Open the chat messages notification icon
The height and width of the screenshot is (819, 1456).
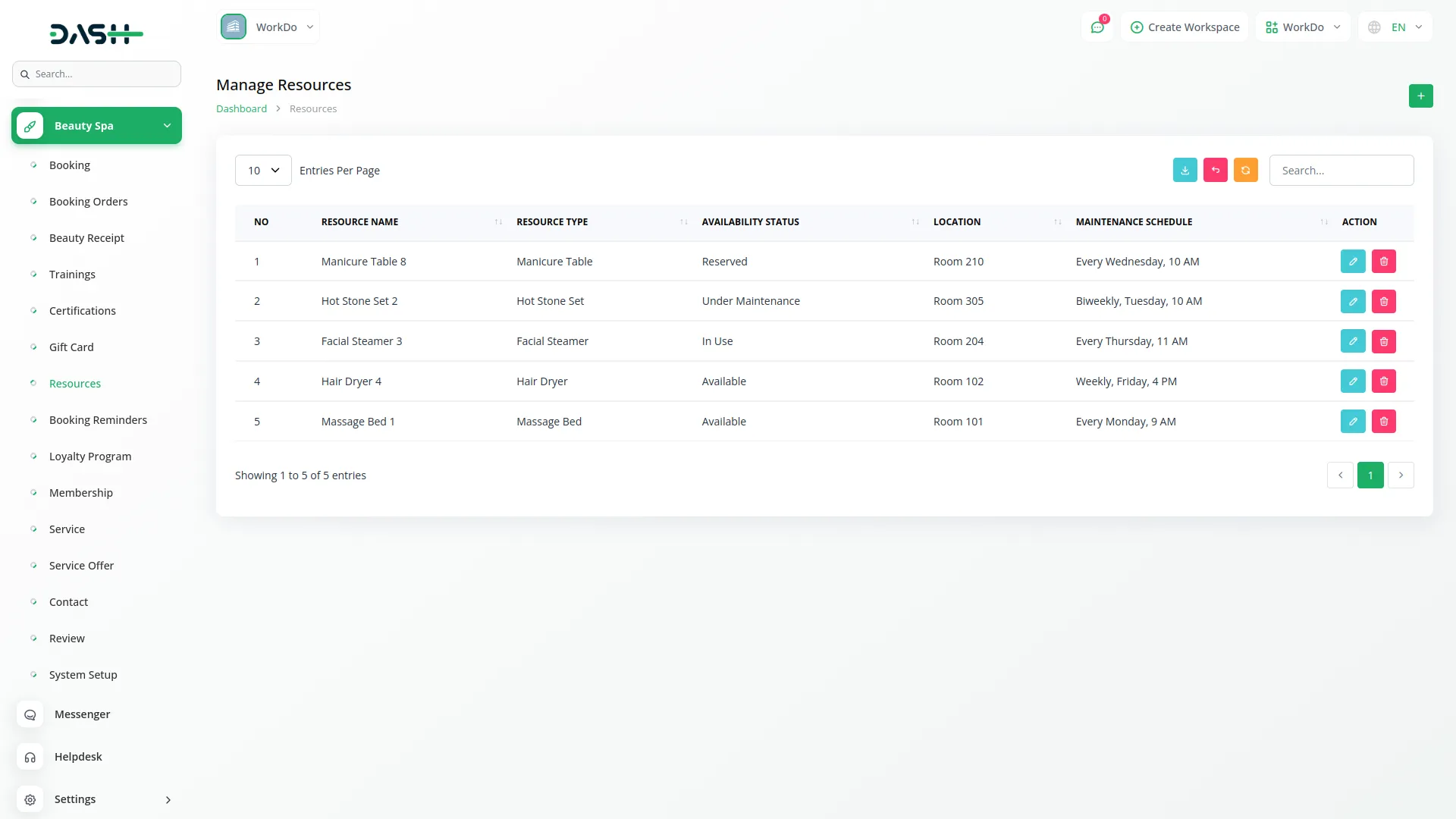coord(1097,27)
